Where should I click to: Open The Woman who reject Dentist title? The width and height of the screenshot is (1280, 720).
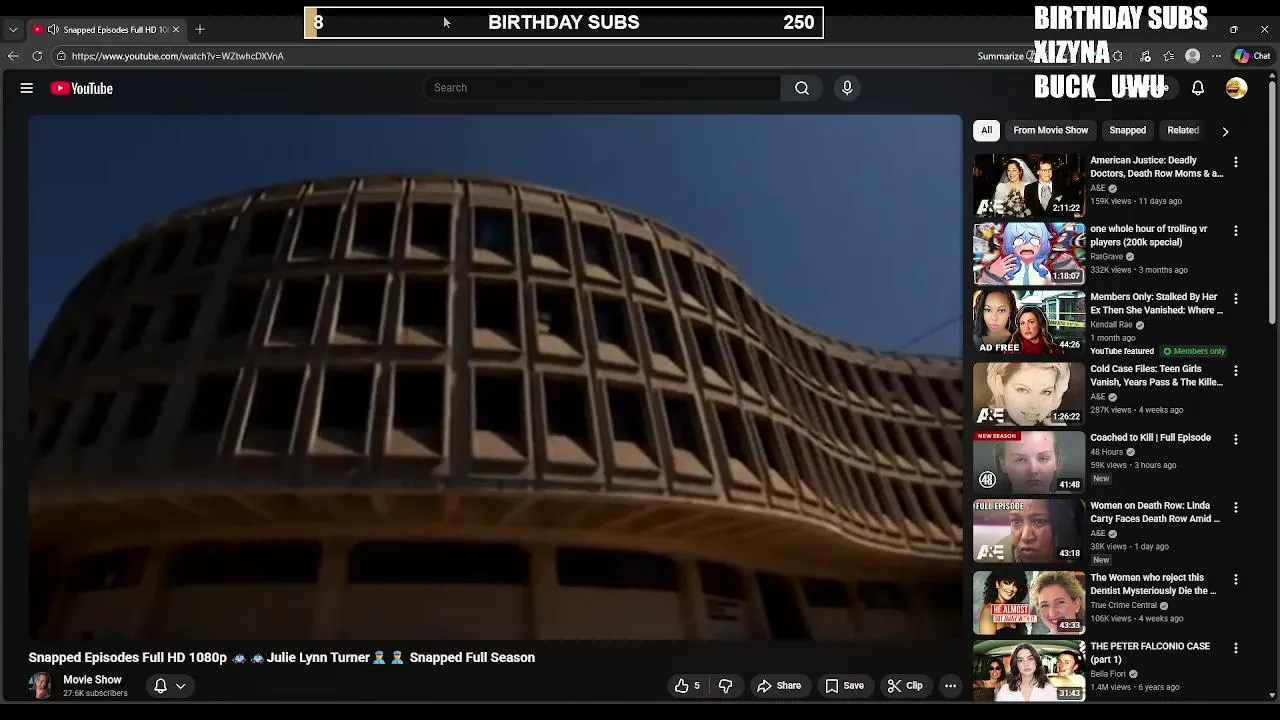coord(1153,584)
